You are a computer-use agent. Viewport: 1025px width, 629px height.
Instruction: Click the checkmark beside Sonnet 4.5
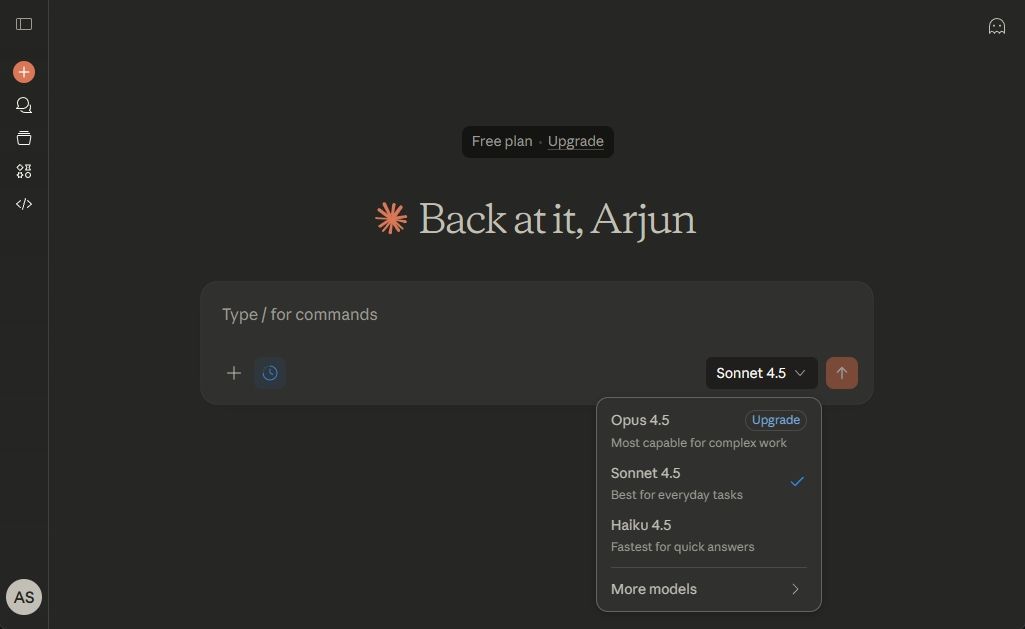(797, 481)
